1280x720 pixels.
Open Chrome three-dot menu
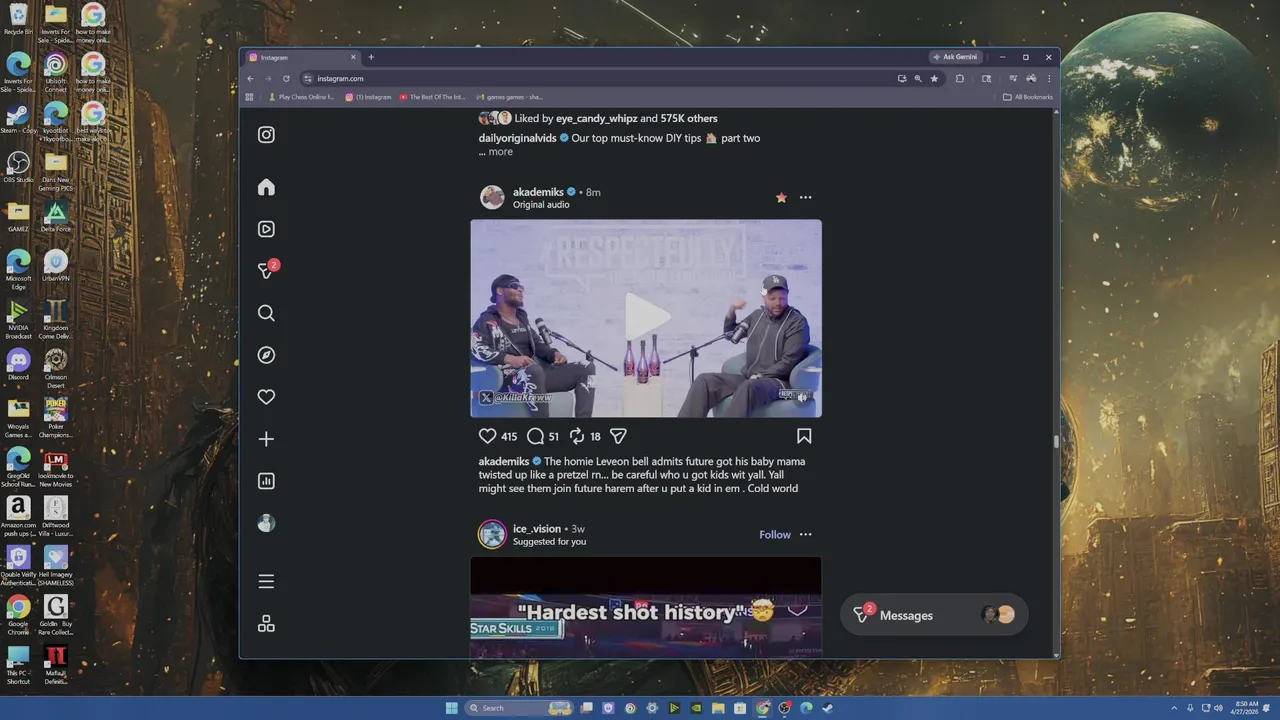1049,78
